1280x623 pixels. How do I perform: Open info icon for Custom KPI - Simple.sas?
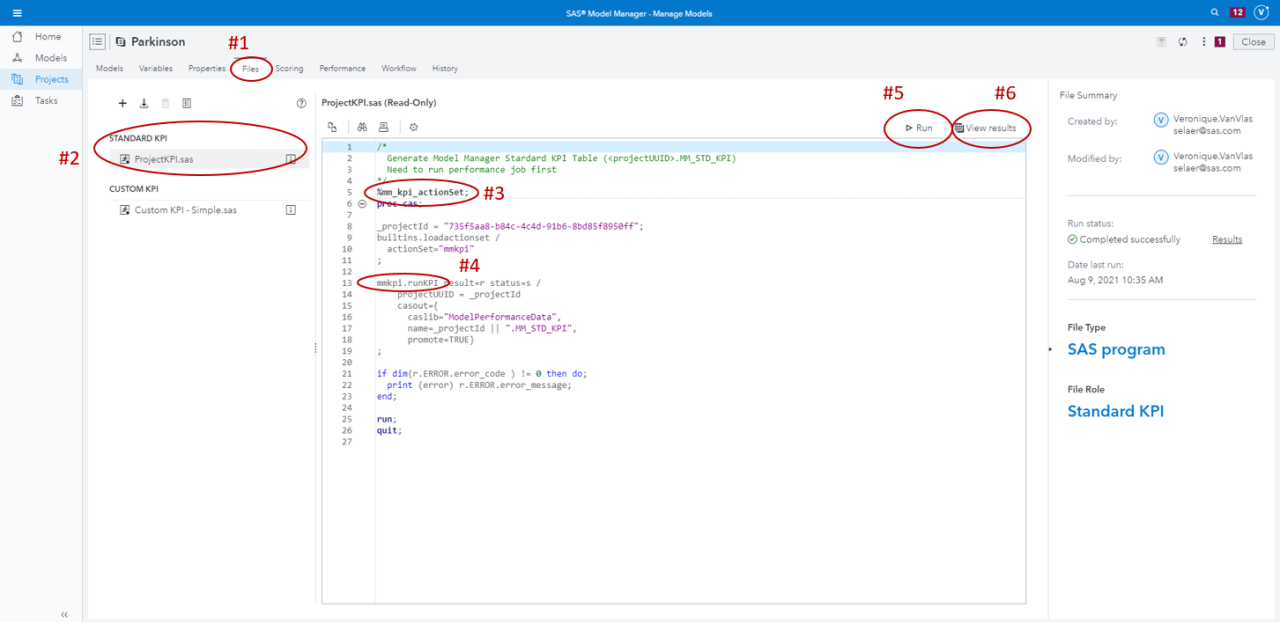pyautogui.click(x=291, y=210)
